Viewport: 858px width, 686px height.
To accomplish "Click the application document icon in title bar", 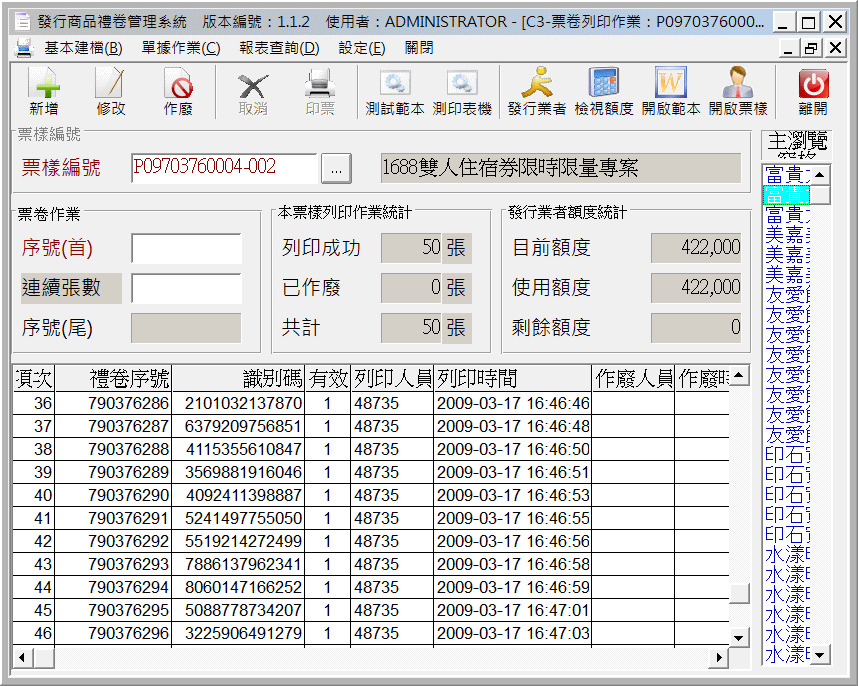I will pyautogui.click(x=23, y=22).
